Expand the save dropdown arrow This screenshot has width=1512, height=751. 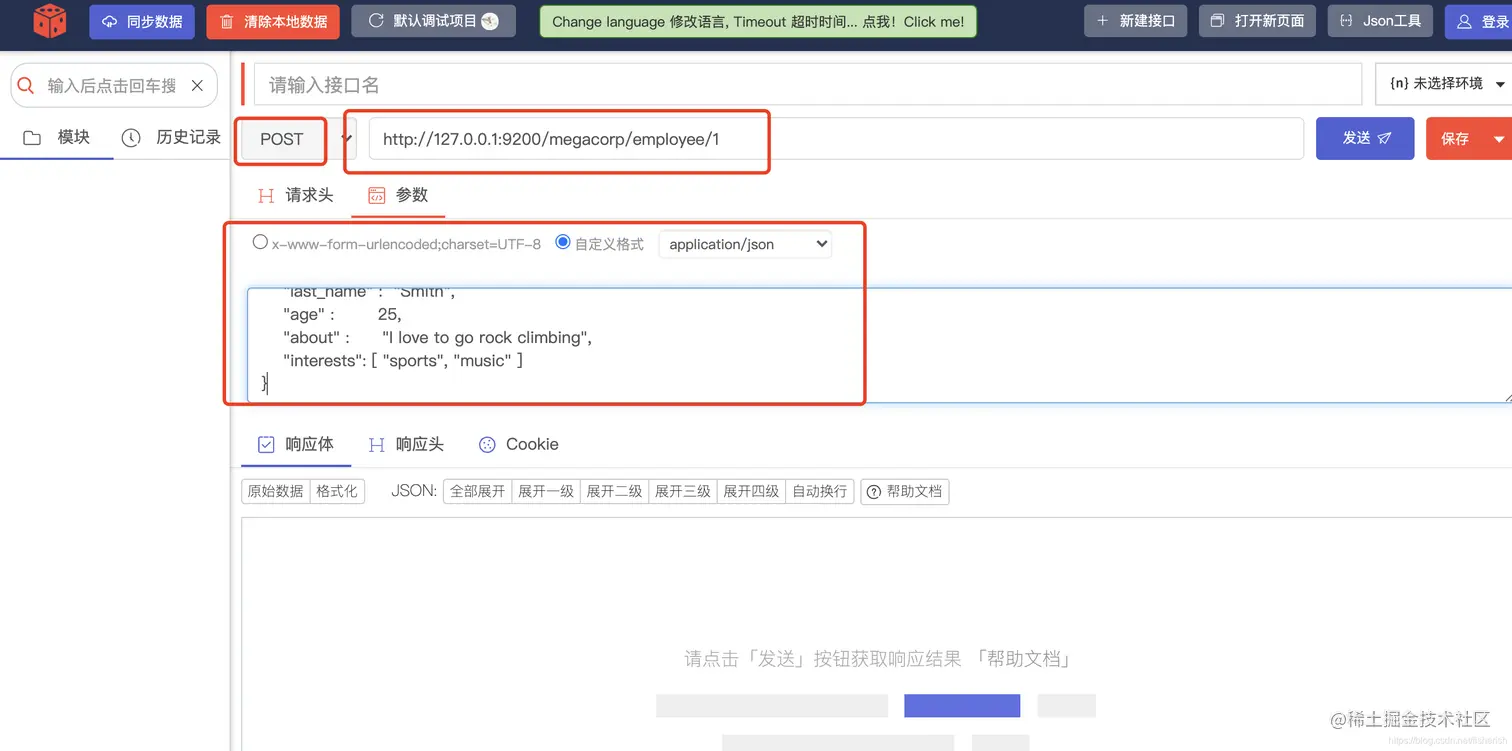point(1499,139)
